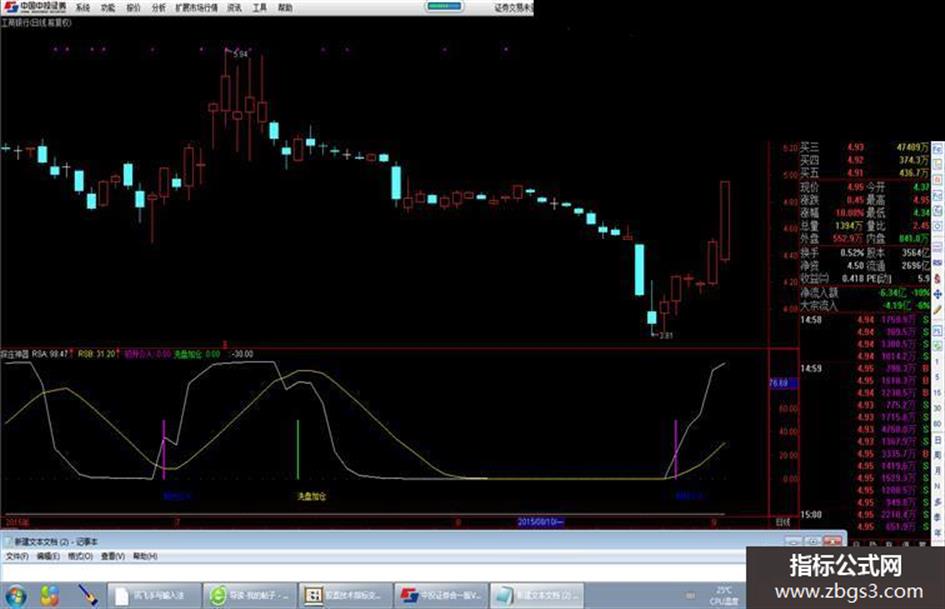This screenshot has width=945, height=609.
Task: Select weekly 周 period in sidebar
Action: (x=938, y=456)
